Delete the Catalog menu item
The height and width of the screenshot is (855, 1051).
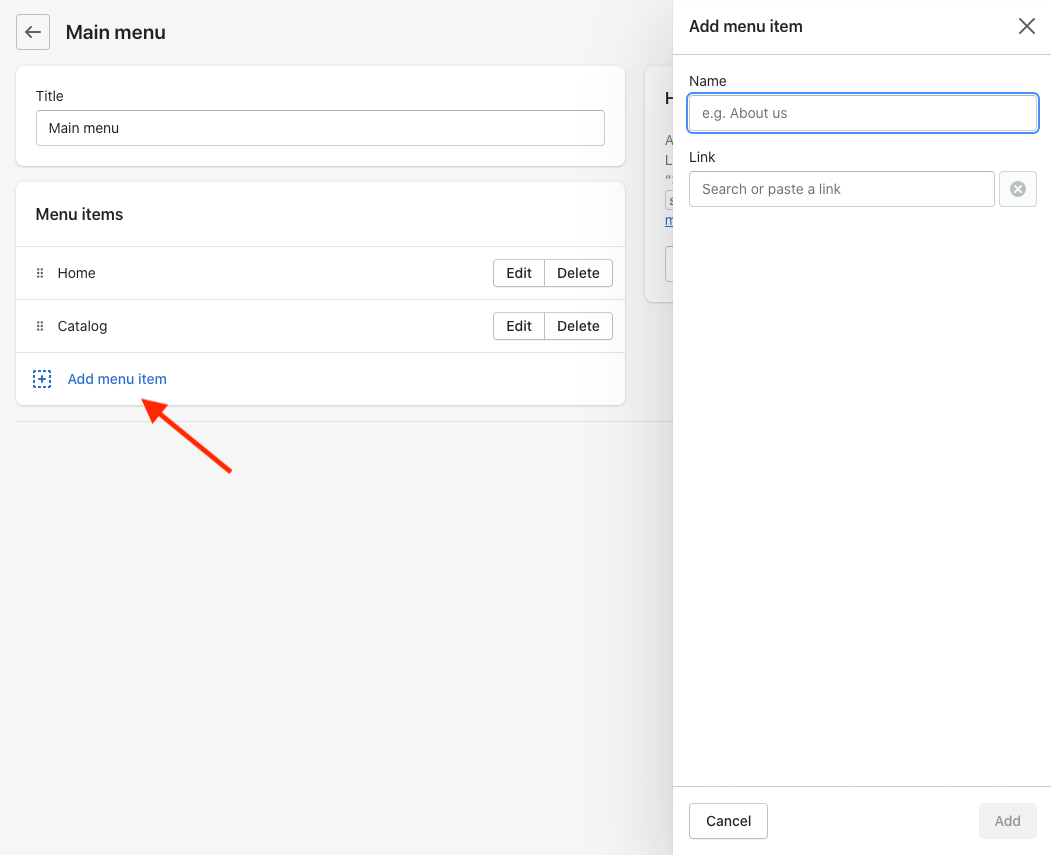(578, 326)
